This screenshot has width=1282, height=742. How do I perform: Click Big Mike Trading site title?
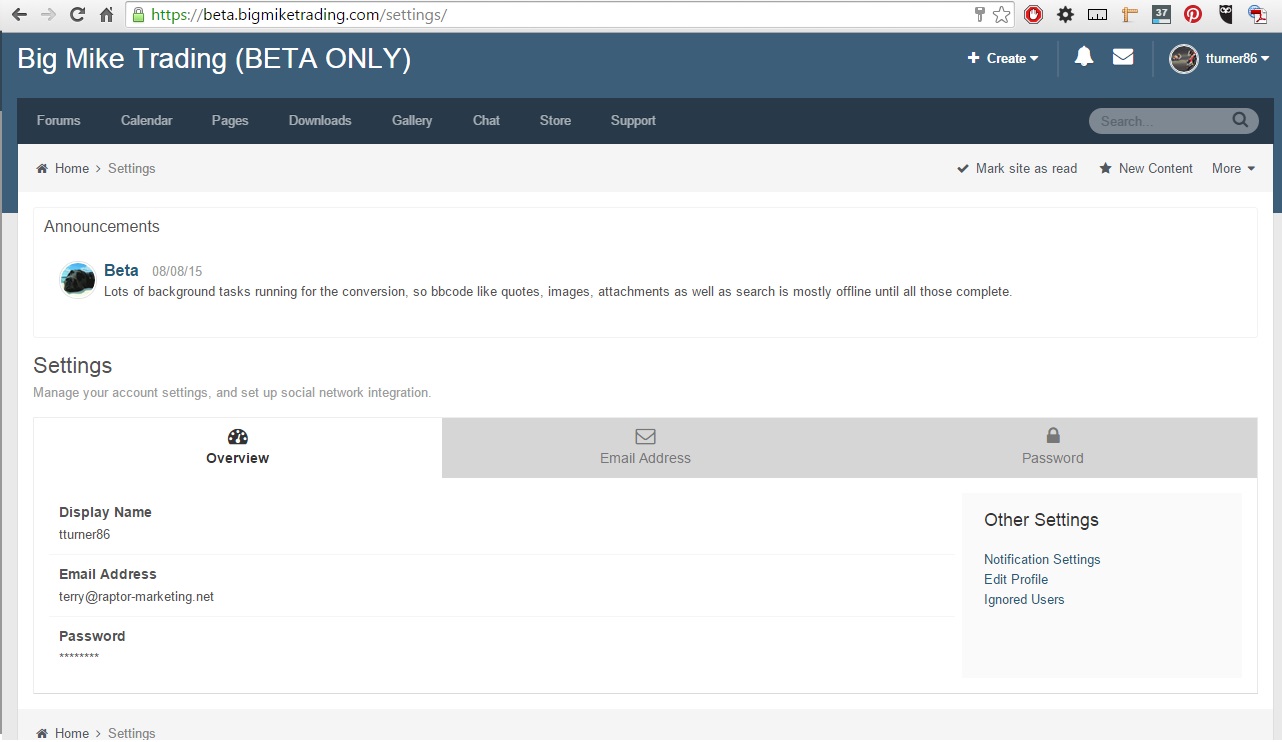[214, 59]
